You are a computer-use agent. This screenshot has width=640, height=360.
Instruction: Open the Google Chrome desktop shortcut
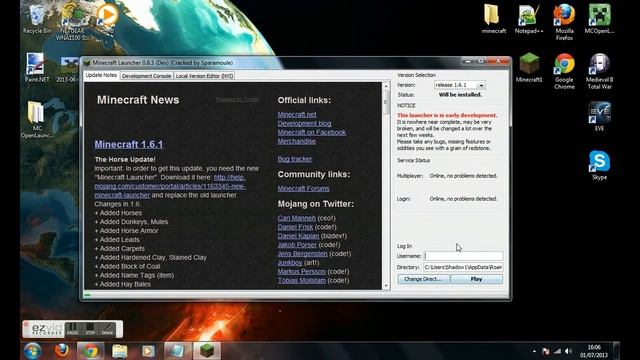point(564,71)
